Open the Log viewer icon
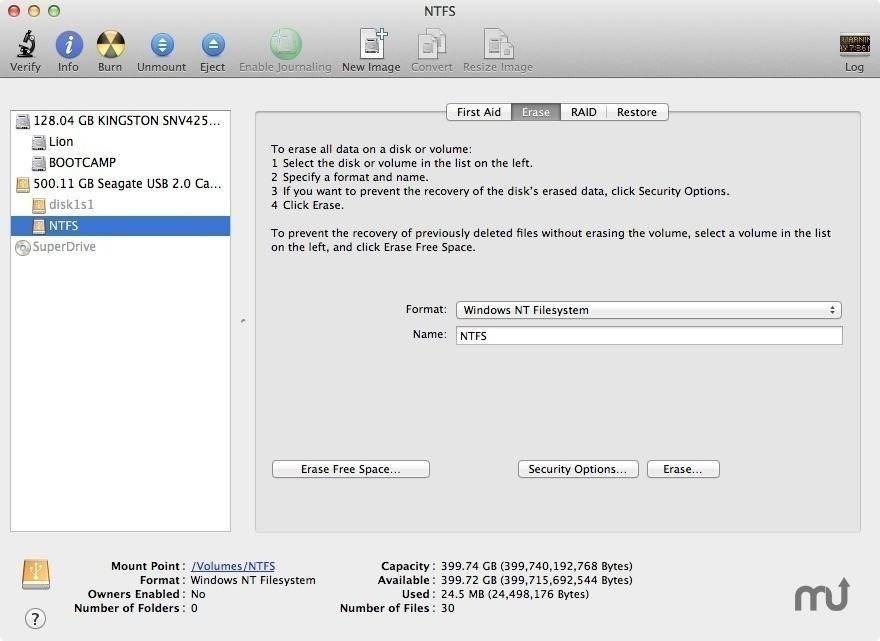Image resolution: width=880 pixels, height=641 pixels. click(854, 45)
